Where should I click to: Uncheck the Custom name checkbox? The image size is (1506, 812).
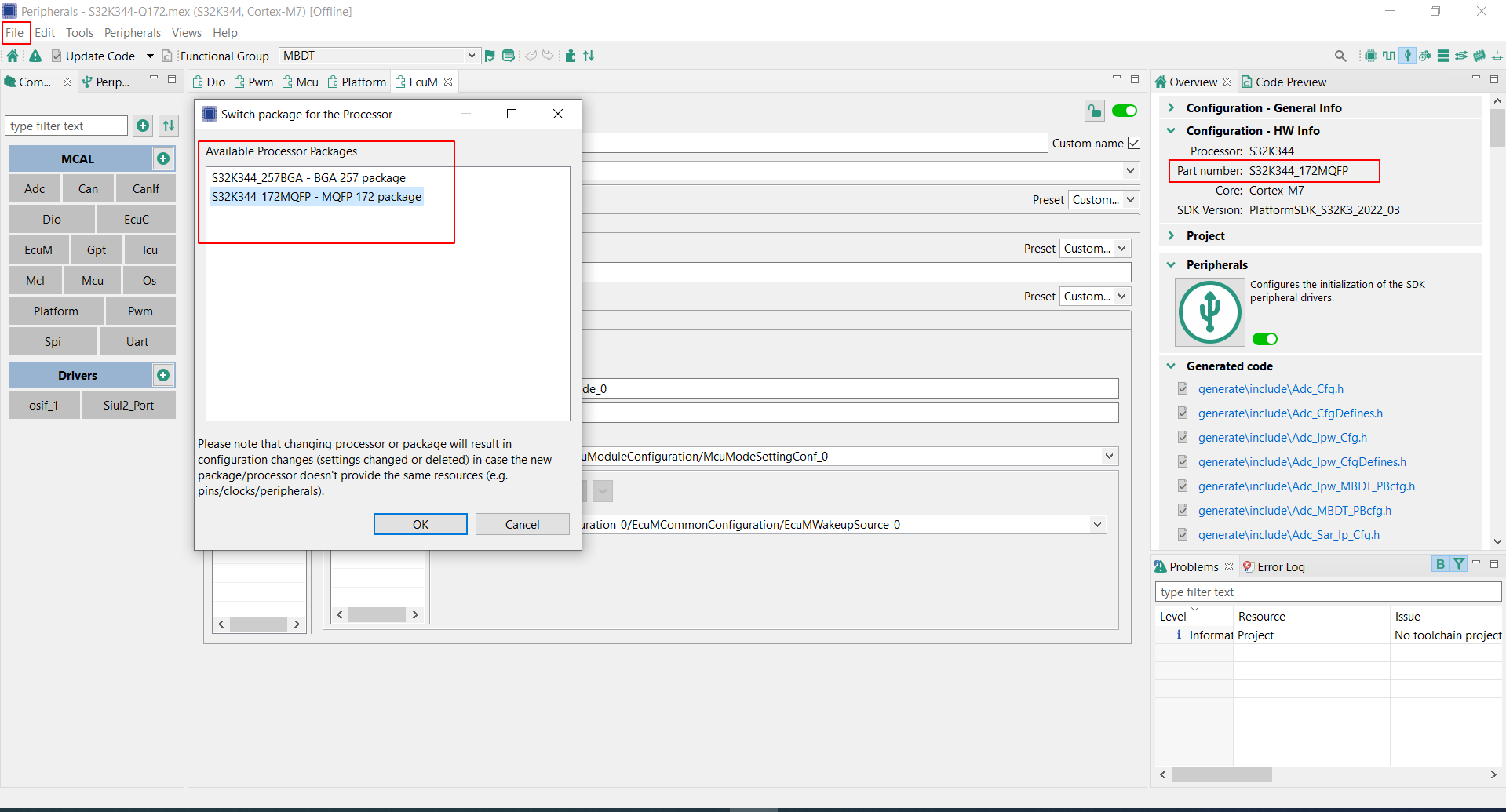1134,143
